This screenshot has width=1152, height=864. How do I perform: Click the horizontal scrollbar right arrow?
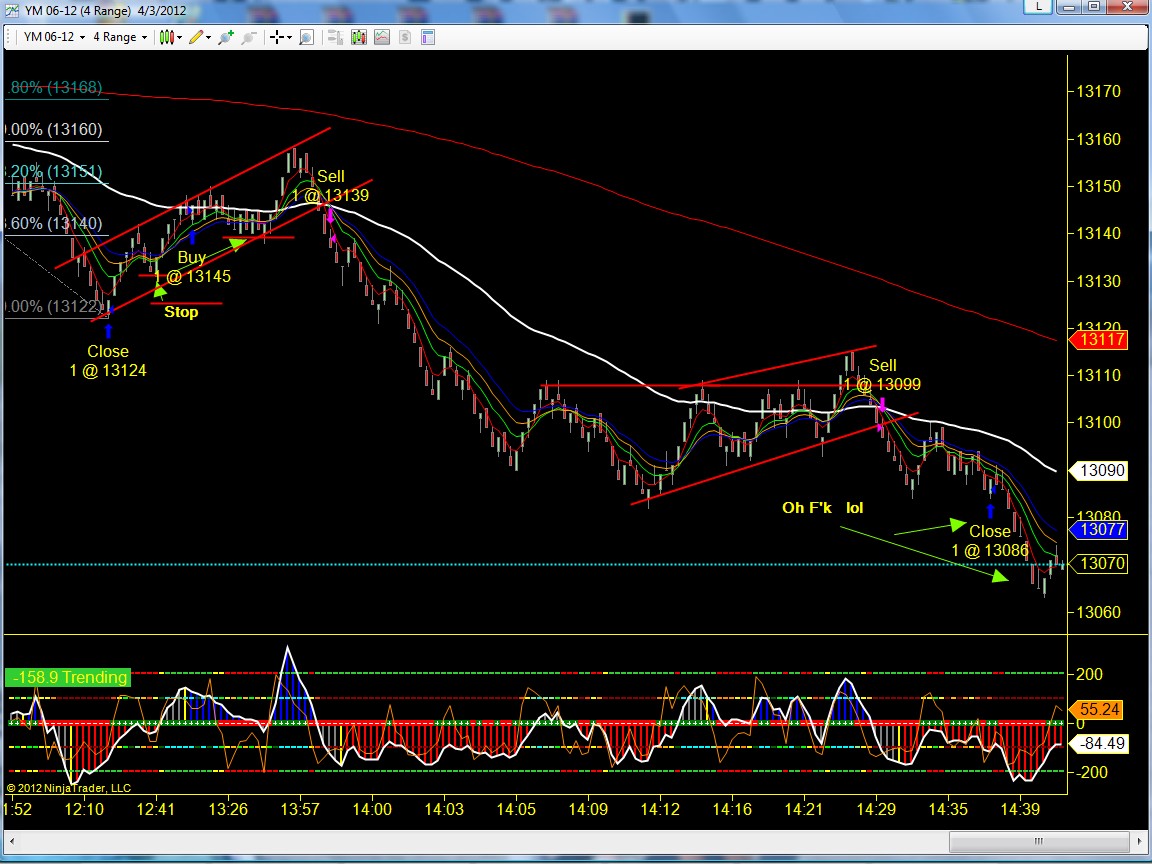tap(1139, 841)
